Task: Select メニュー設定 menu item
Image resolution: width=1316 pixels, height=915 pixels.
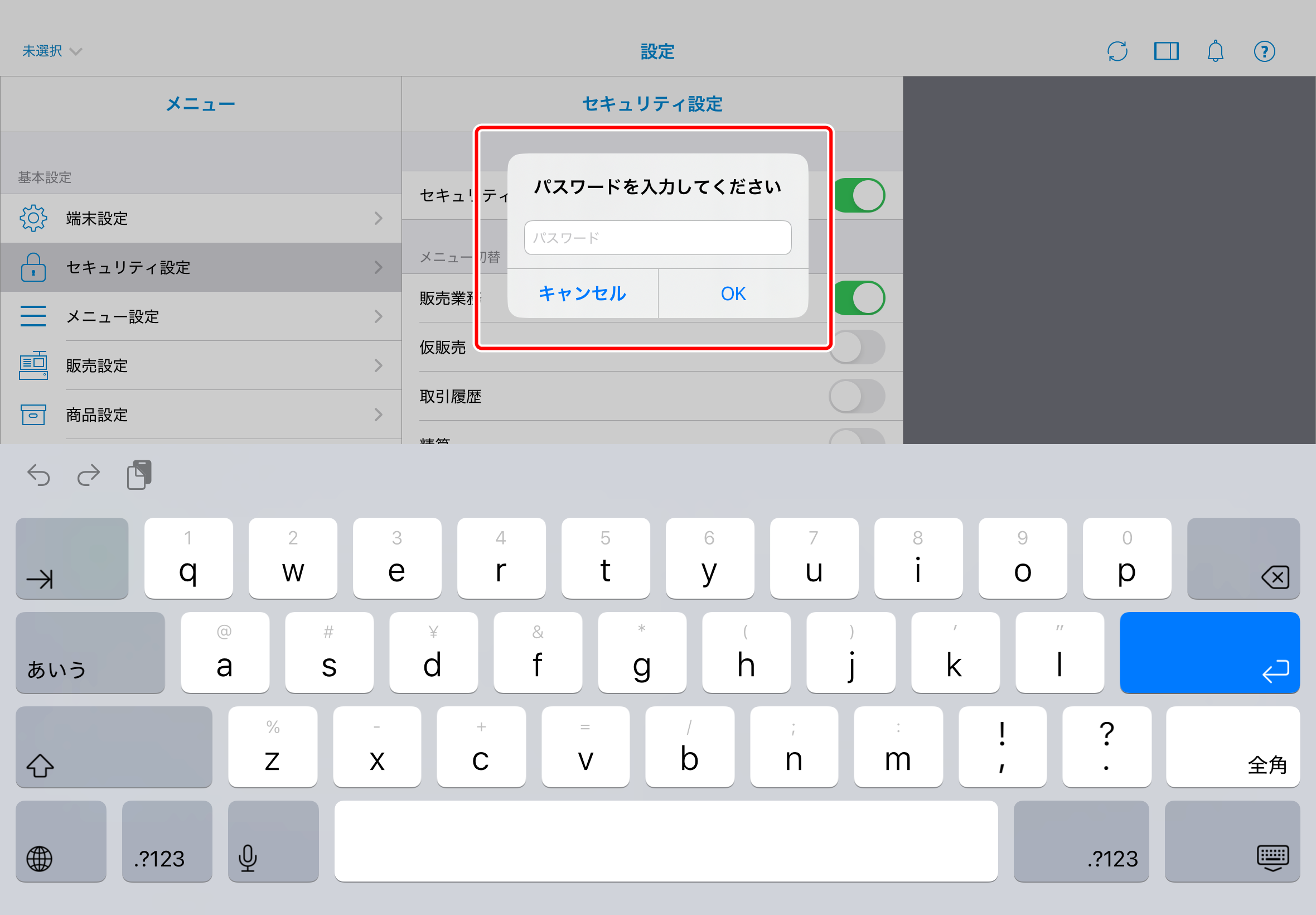Action: 201,316
